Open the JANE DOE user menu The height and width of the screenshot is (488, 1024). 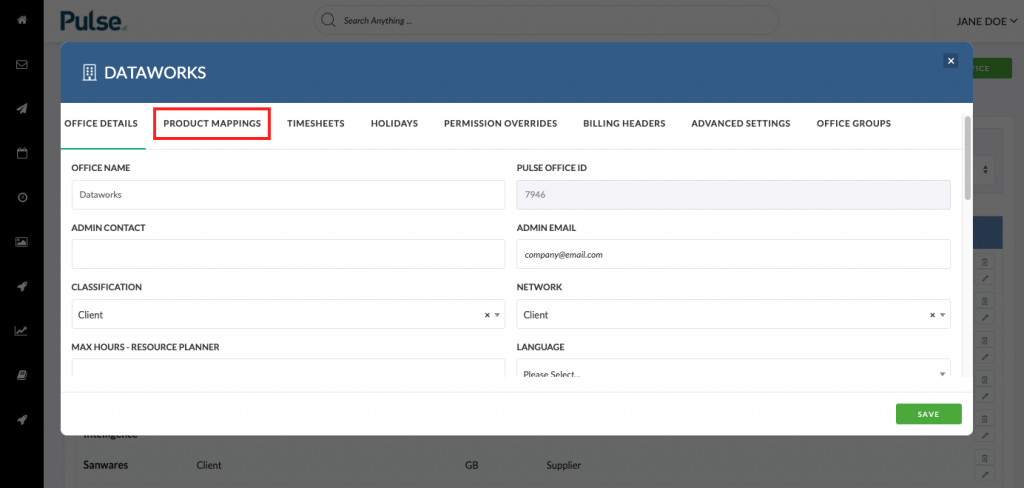(986, 21)
